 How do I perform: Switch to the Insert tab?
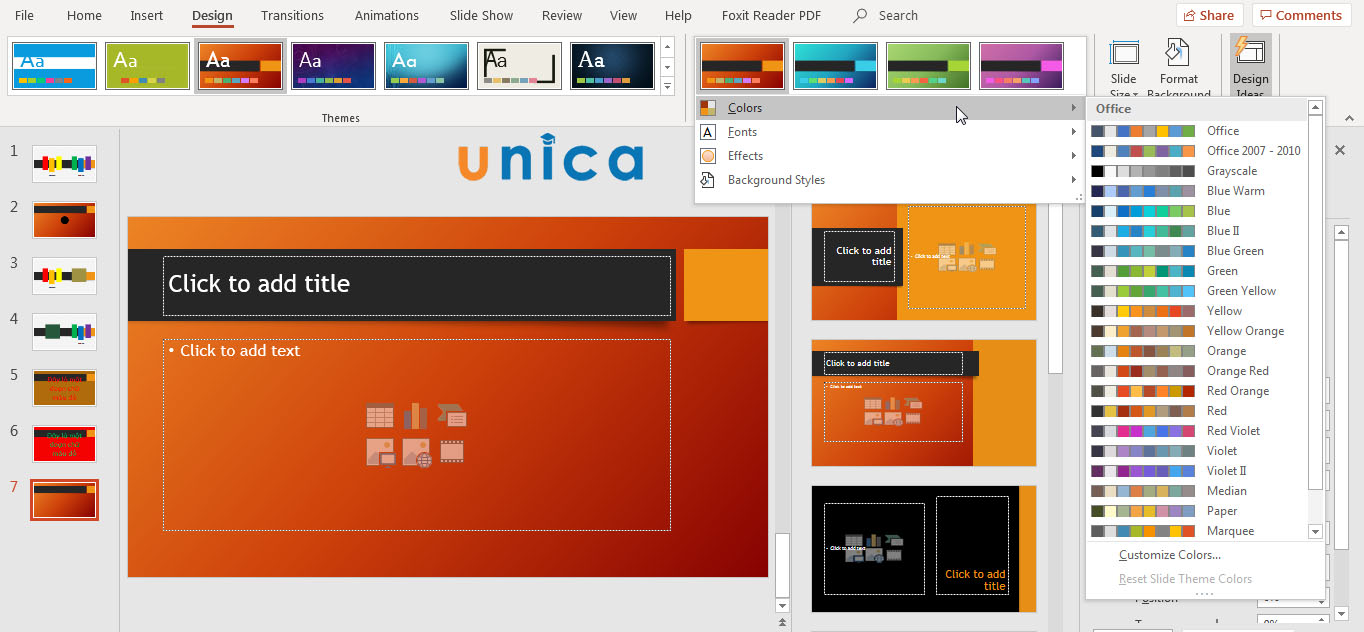[x=147, y=16]
